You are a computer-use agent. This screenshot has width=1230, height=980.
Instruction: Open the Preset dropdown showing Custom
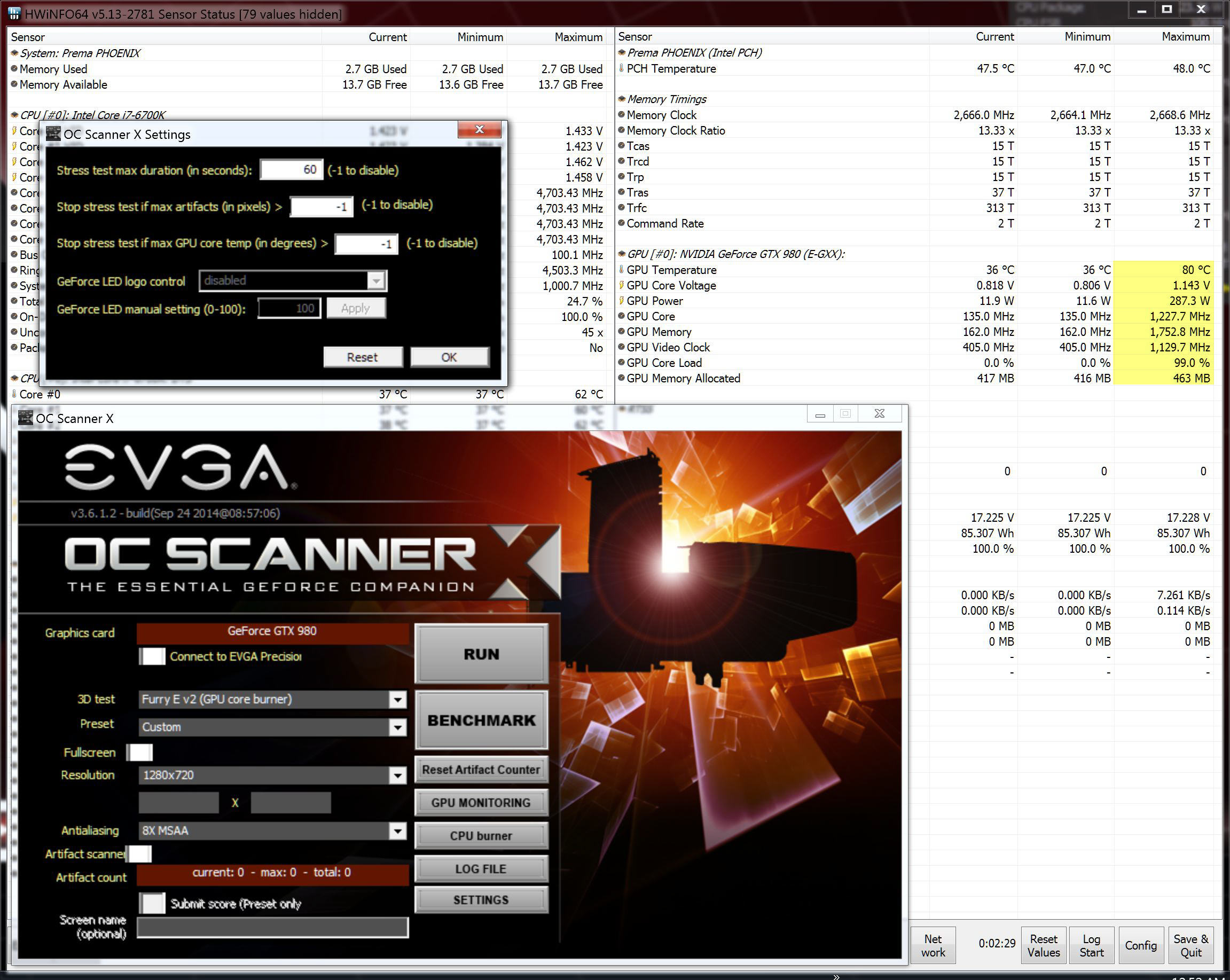pyautogui.click(x=398, y=727)
